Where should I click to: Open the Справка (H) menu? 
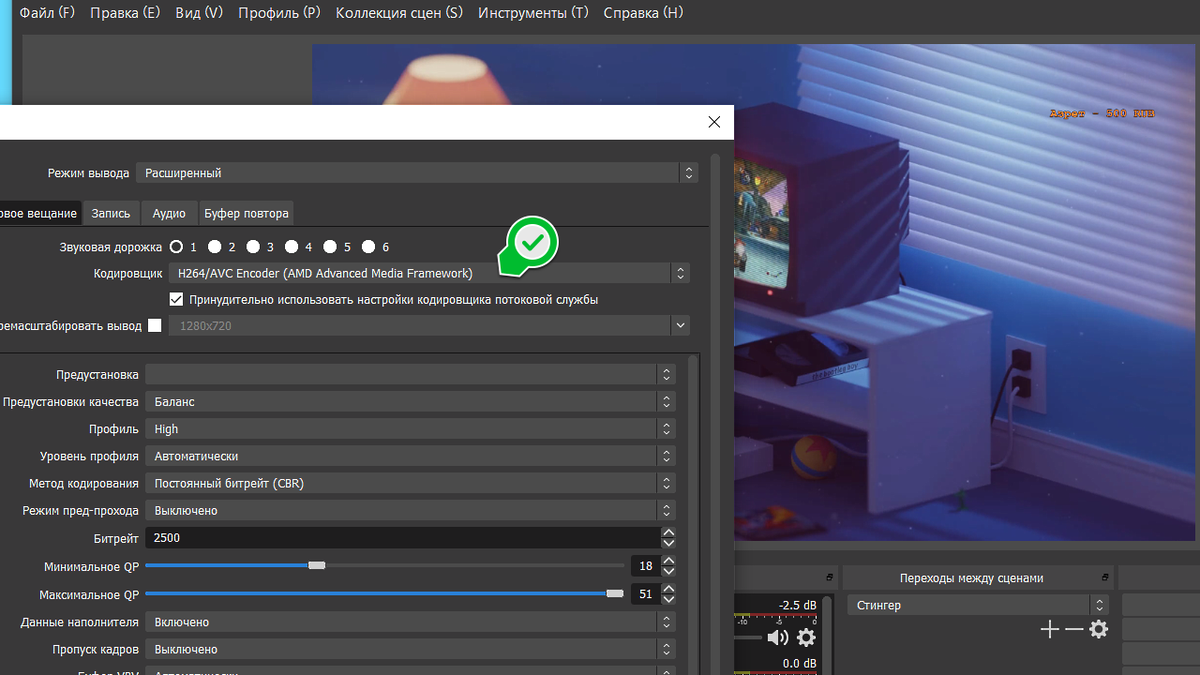pyautogui.click(x=643, y=13)
